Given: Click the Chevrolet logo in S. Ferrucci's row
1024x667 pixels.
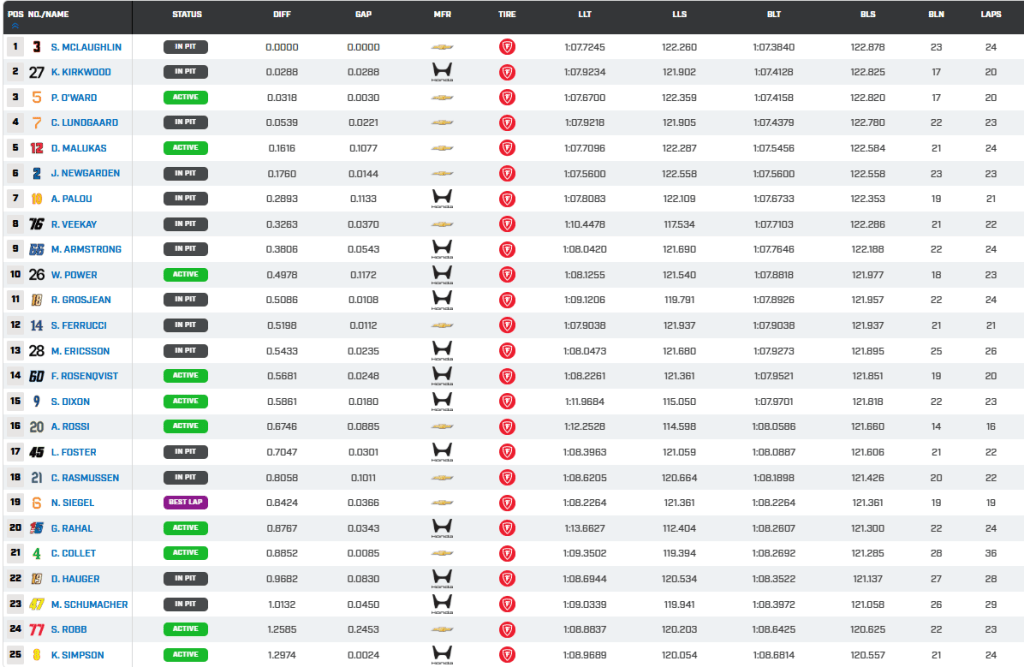Looking at the screenshot, I should (x=442, y=325).
